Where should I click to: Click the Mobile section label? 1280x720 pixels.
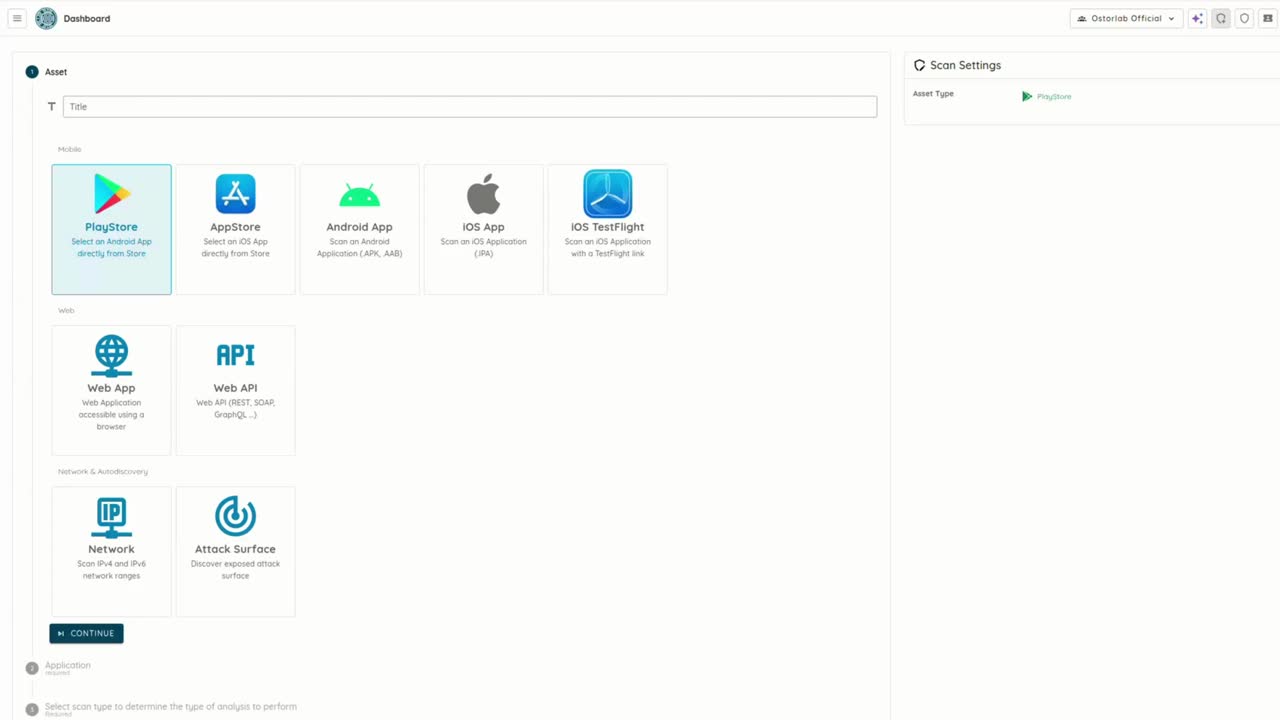[x=69, y=149]
